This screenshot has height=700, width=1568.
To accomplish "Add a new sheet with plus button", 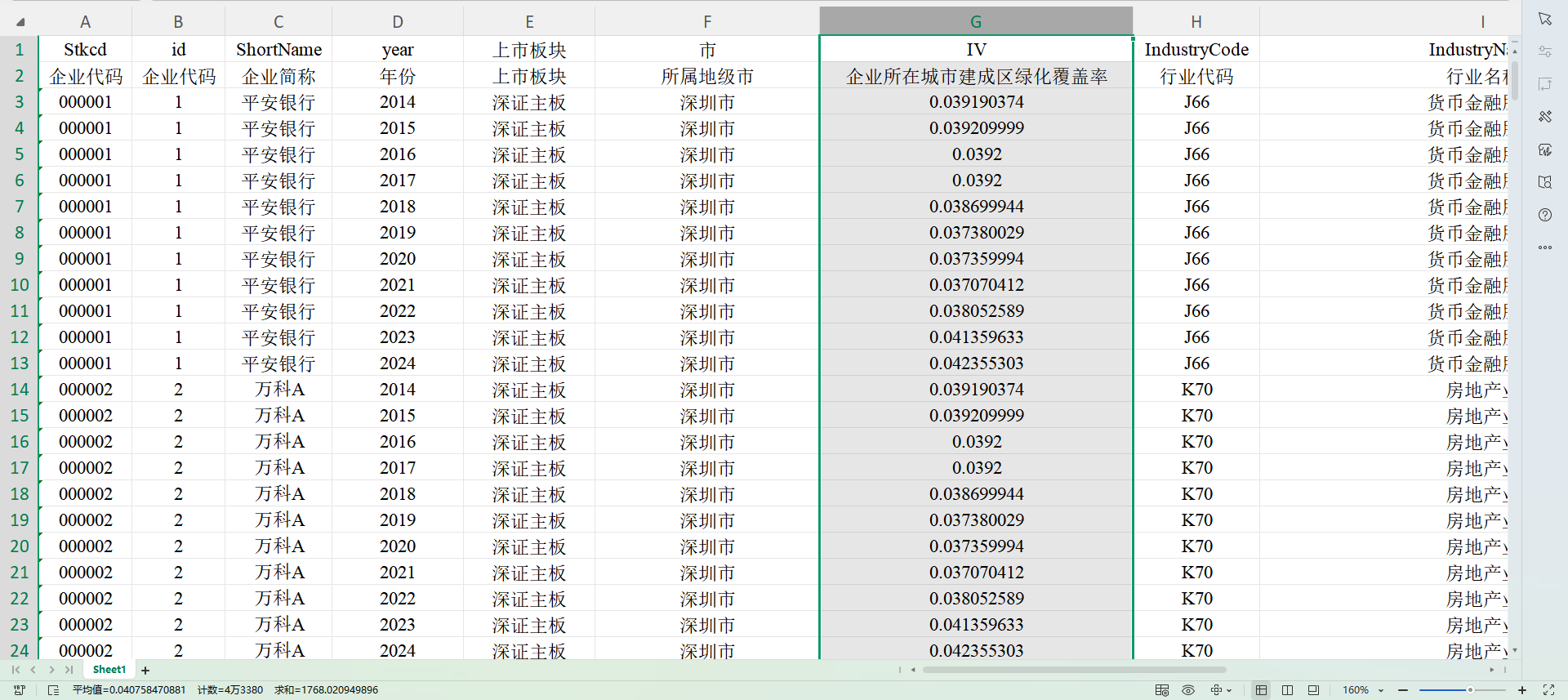I will [x=145, y=670].
